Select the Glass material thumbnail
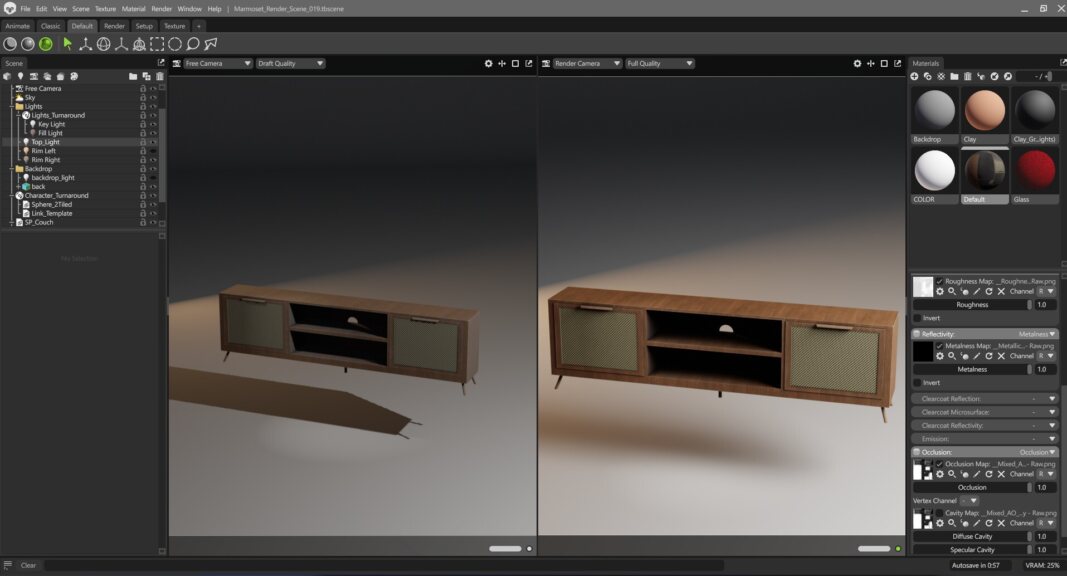Screen dimensions: 1067x576 coord(1035,171)
